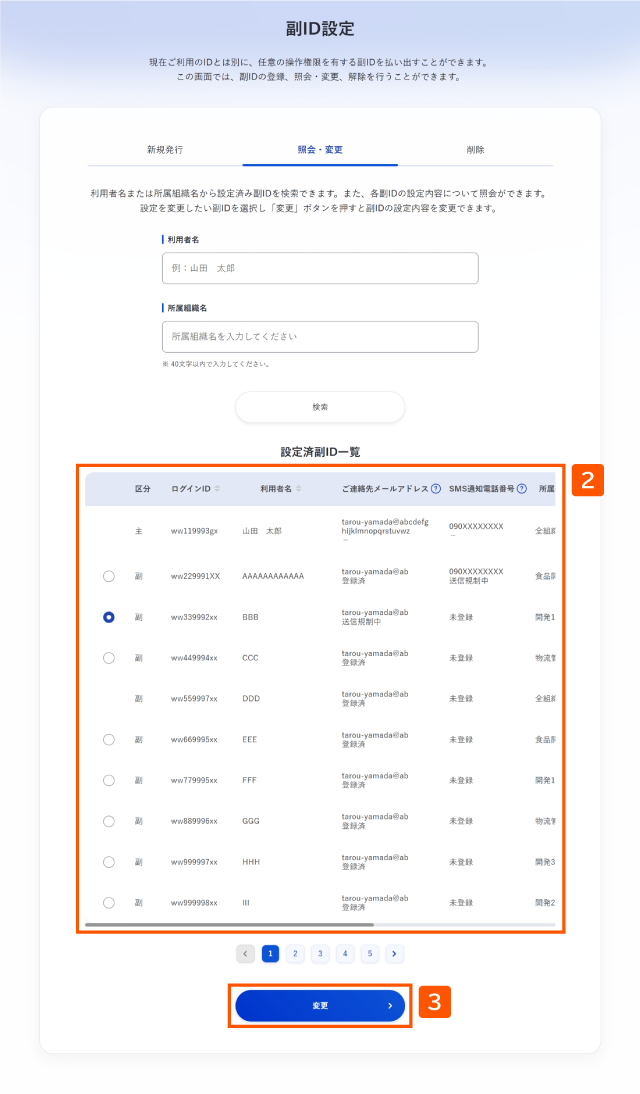Viewport: 640px width, 1094px height.
Task: Select radio button for ww229991XX row
Action: [109, 576]
